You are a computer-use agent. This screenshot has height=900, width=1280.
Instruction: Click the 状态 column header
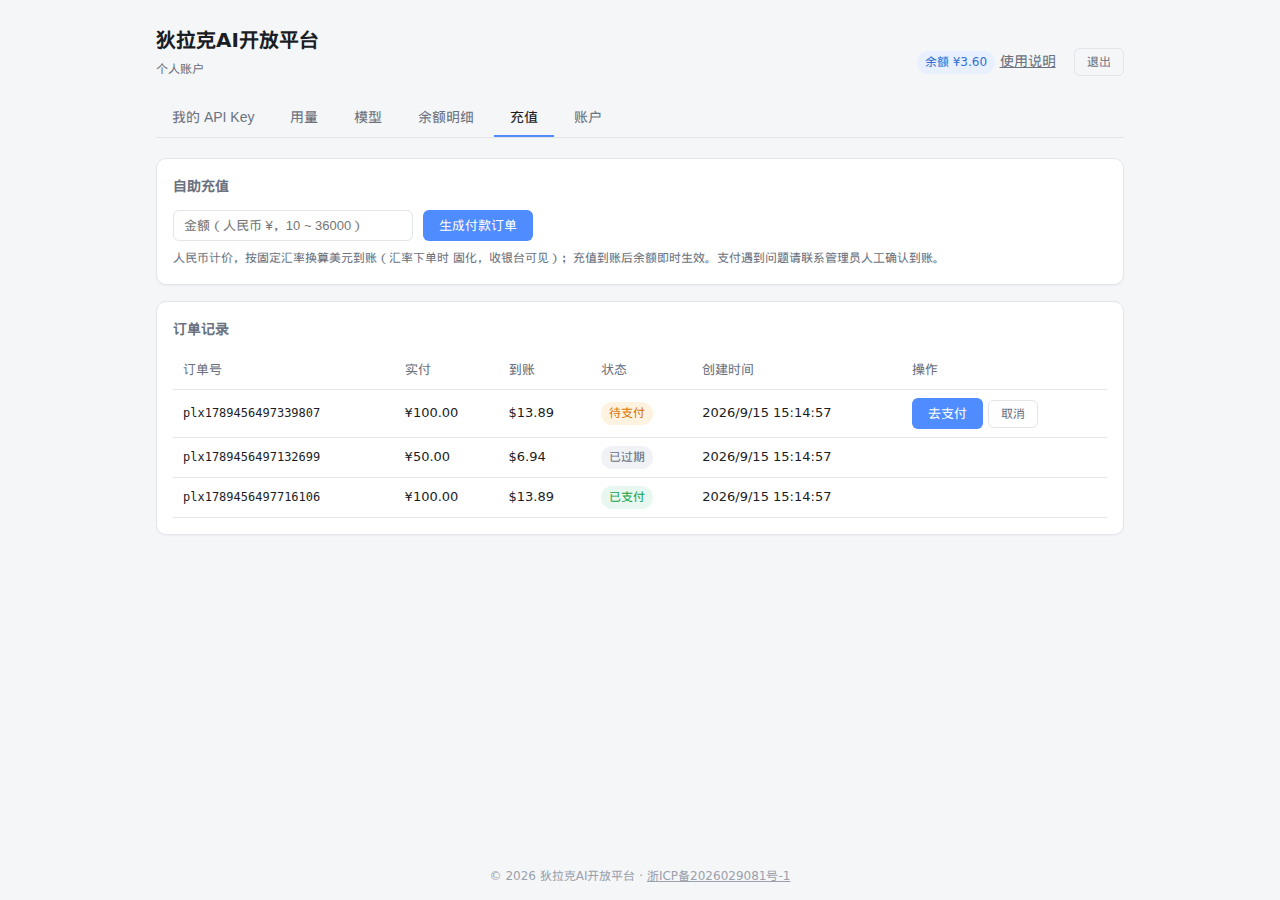click(614, 370)
